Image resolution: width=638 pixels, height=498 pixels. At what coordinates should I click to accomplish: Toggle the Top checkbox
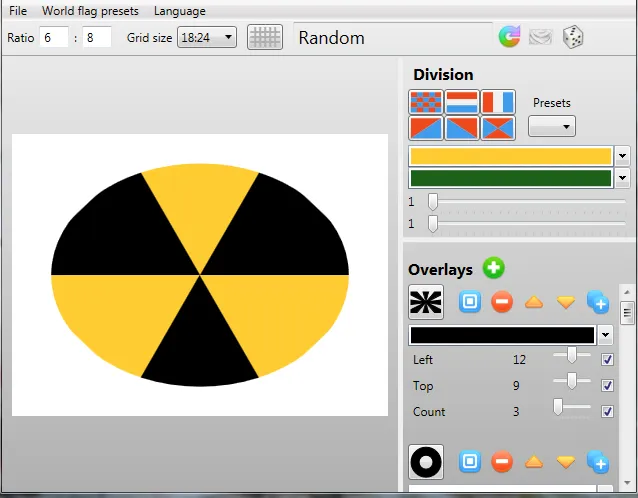607,386
